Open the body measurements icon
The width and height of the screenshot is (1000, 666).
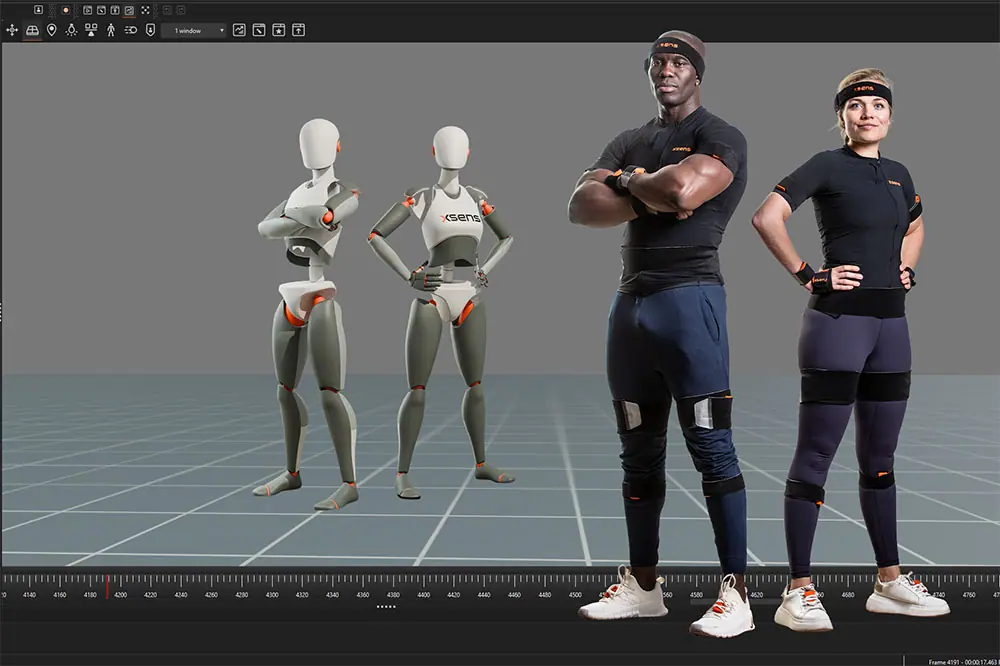click(x=150, y=31)
